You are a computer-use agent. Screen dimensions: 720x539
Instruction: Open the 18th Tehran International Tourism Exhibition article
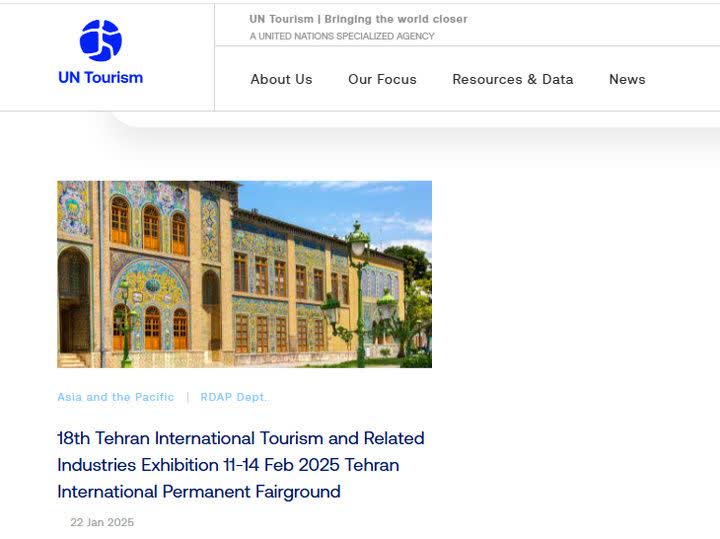(x=241, y=465)
